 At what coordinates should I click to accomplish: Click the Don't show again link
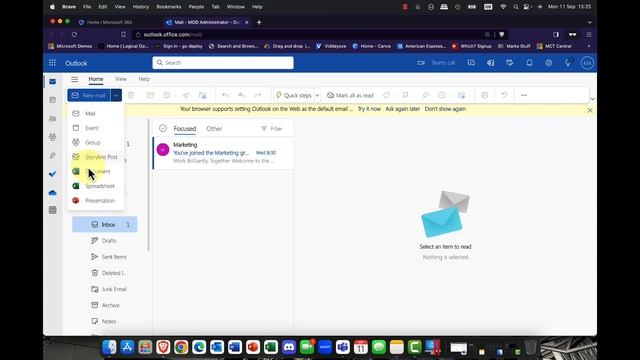pos(445,109)
